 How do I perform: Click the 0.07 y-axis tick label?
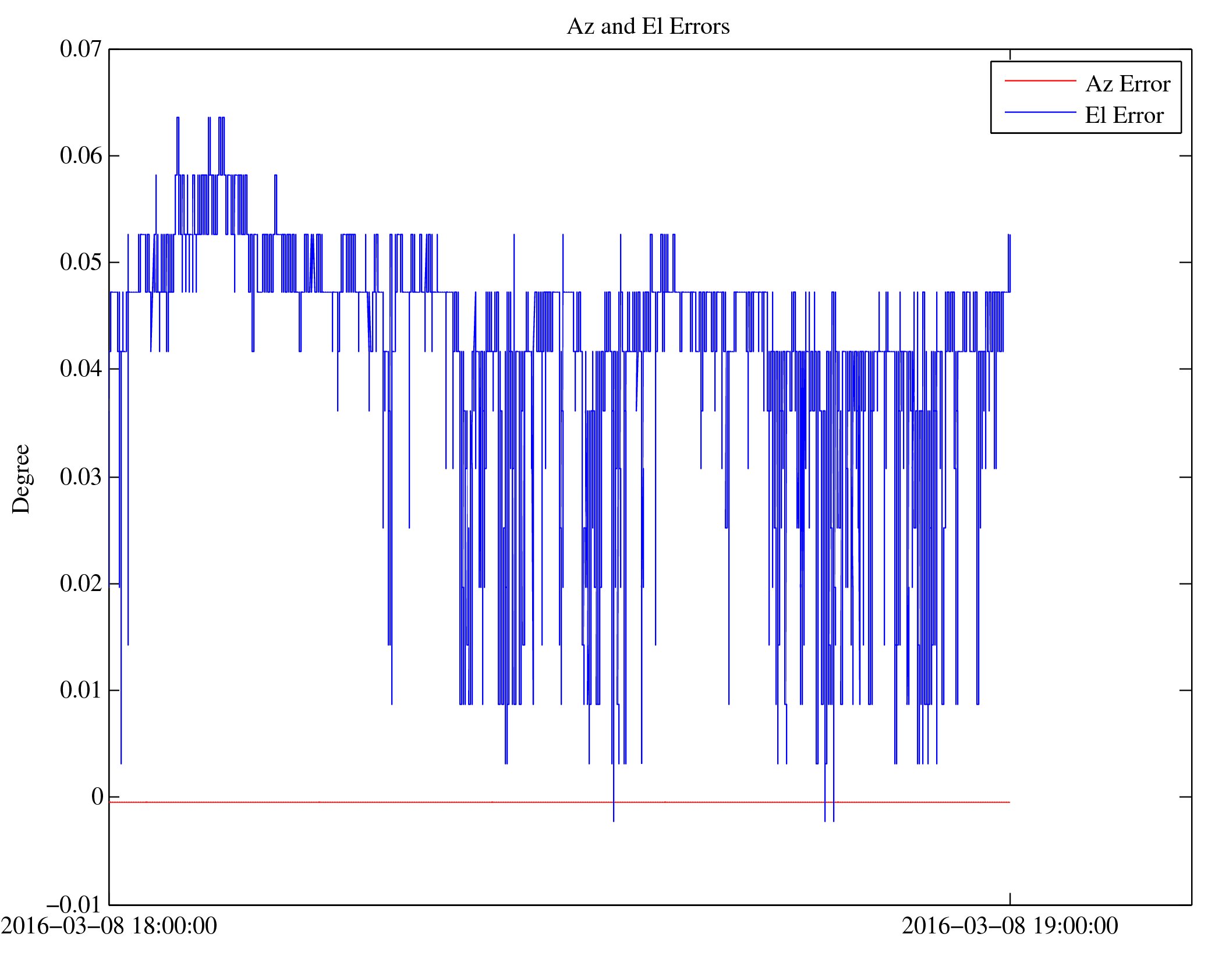point(80,49)
